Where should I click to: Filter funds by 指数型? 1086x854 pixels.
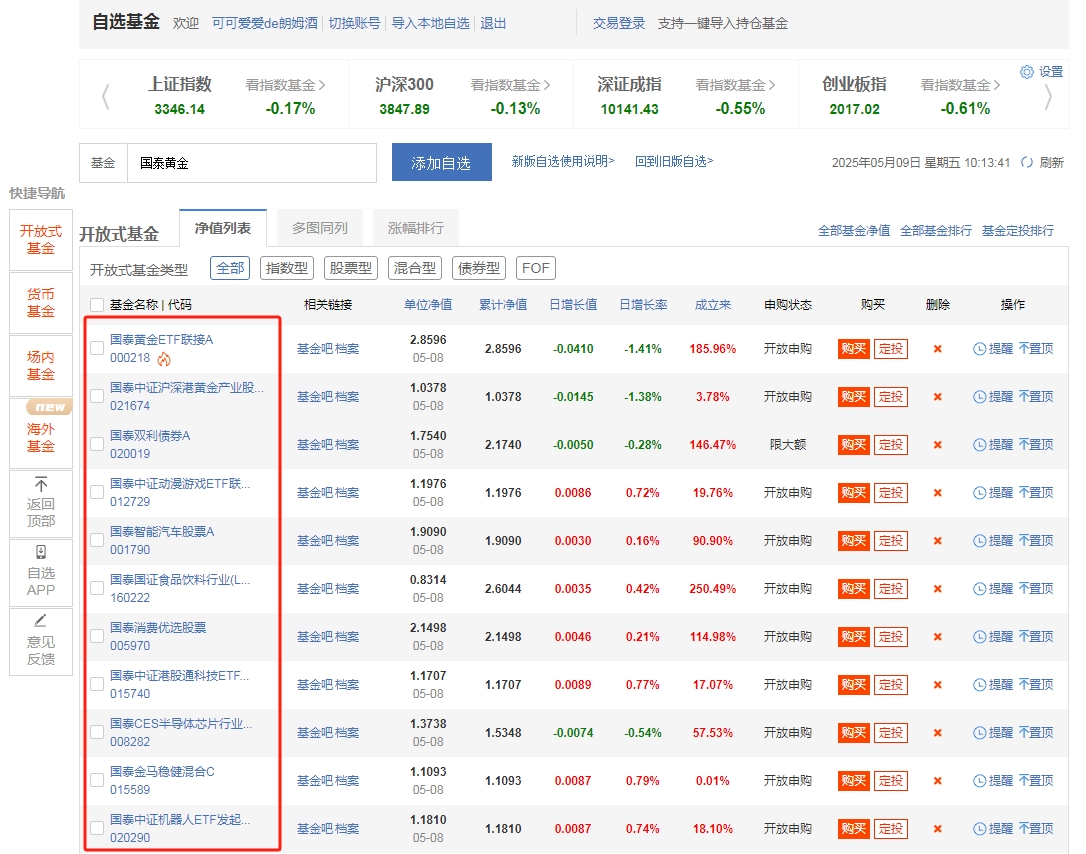coord(287,268)
